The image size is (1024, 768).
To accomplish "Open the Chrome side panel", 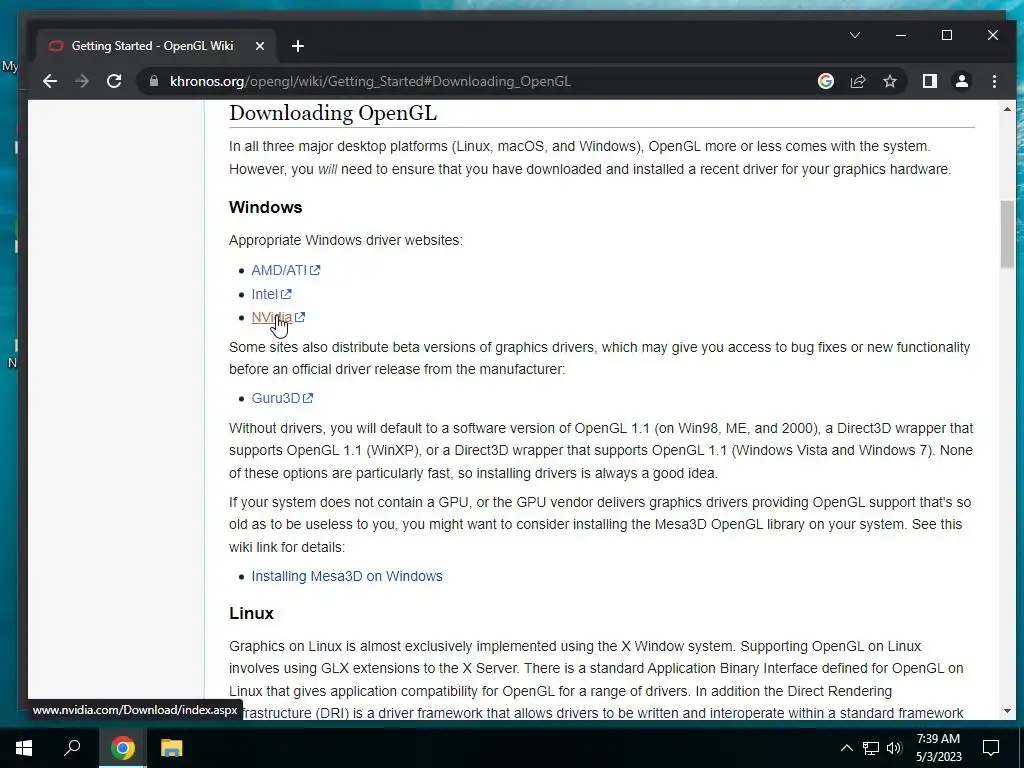I will click(929, 81).
